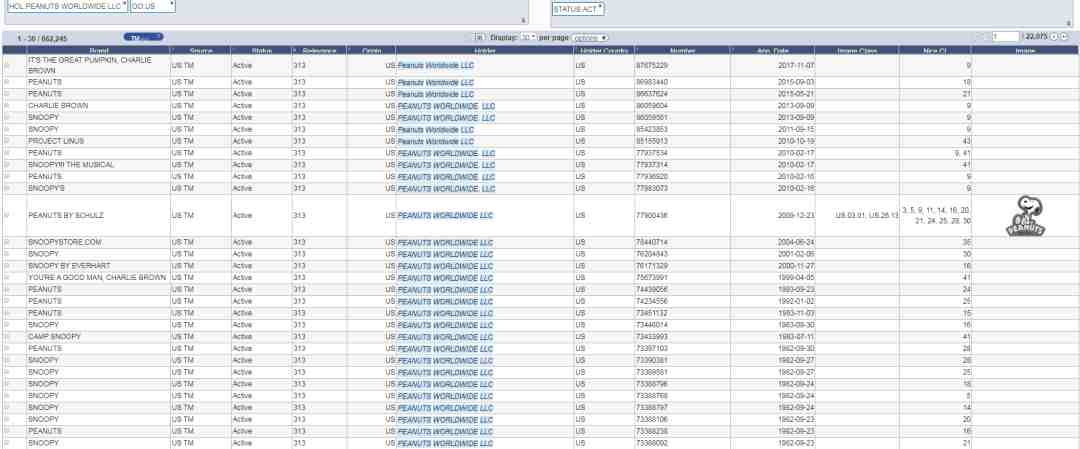
Task: Go to the next results page
Action: click(1054, 37)
